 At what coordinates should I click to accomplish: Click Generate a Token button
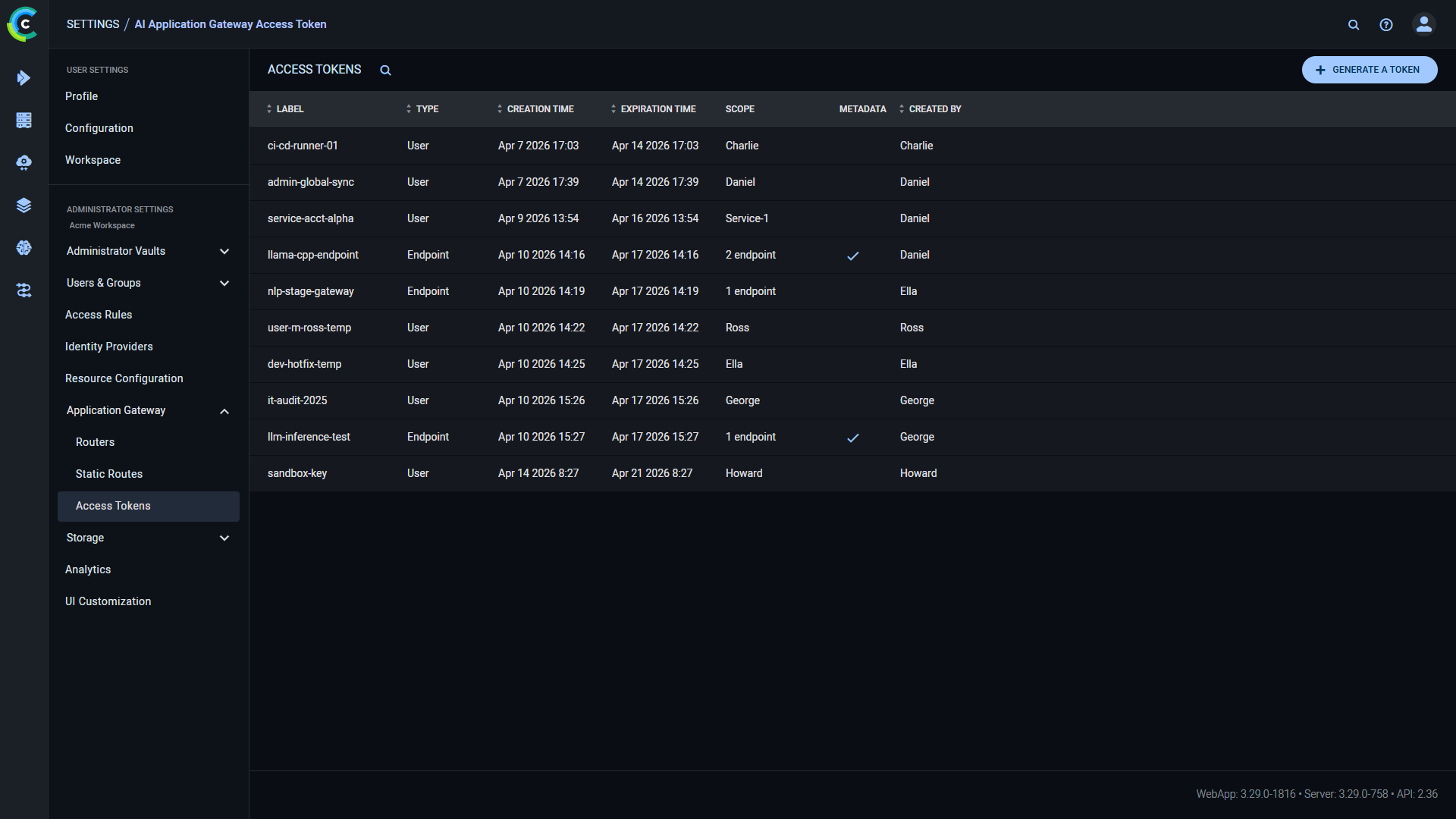point(1370,70)
